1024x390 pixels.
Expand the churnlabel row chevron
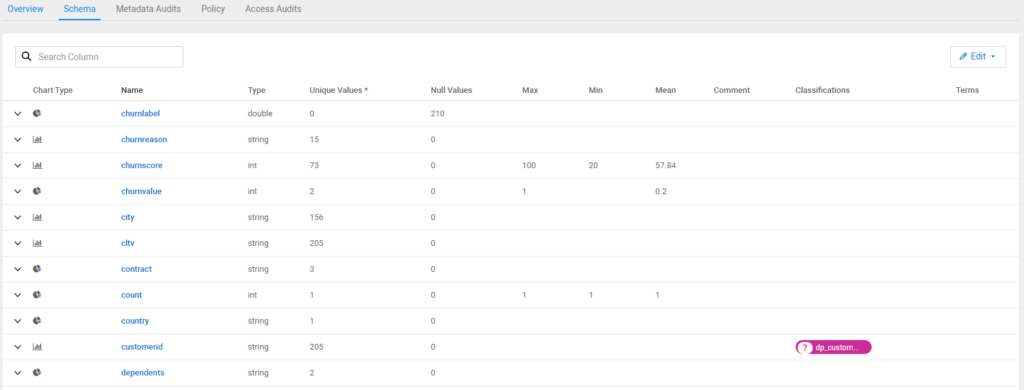coord(18,114)
